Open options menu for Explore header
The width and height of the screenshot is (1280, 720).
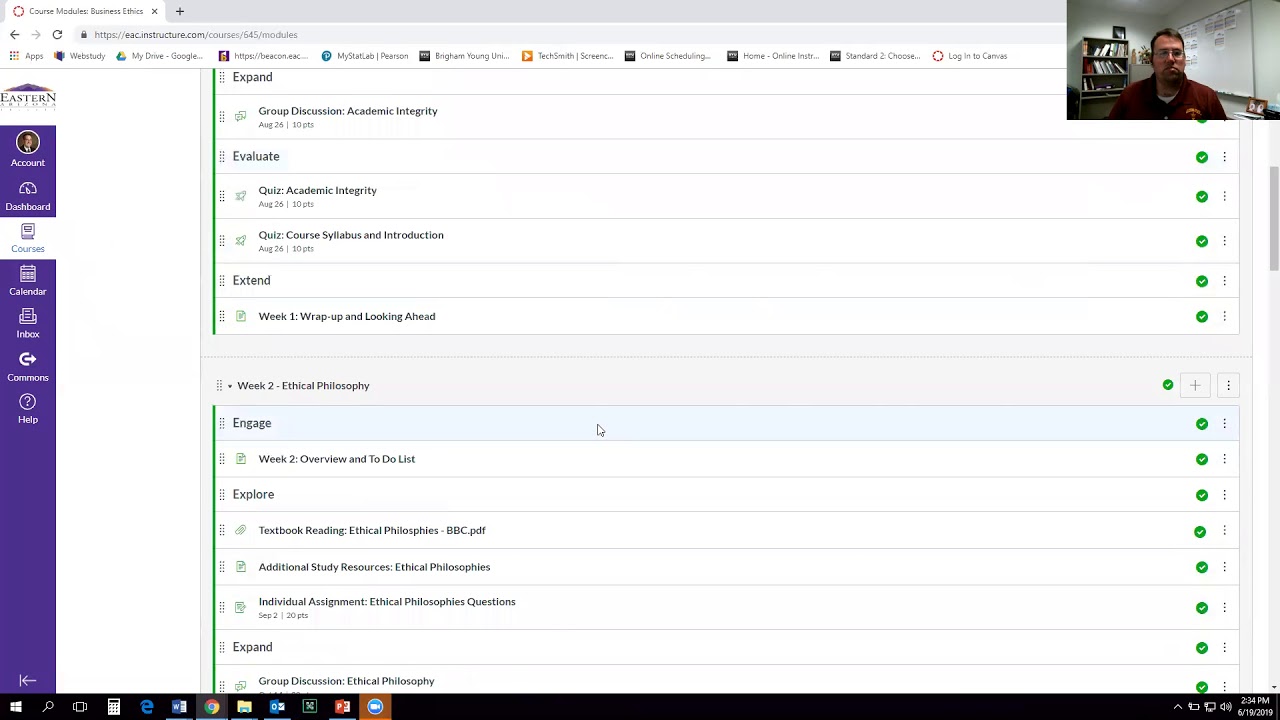pos(1224,495)
